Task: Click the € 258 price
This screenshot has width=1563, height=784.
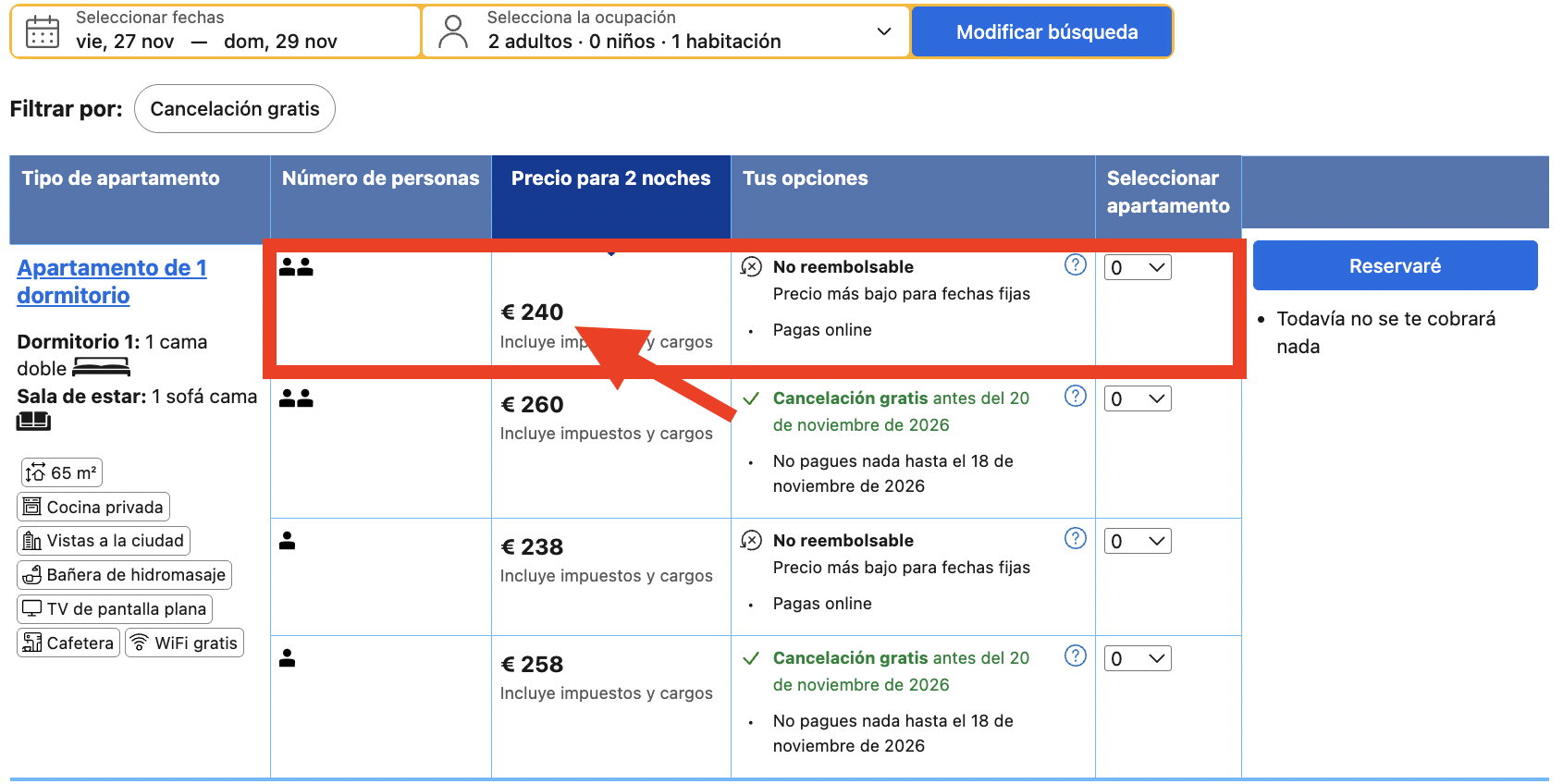Action: pos(532,665)
